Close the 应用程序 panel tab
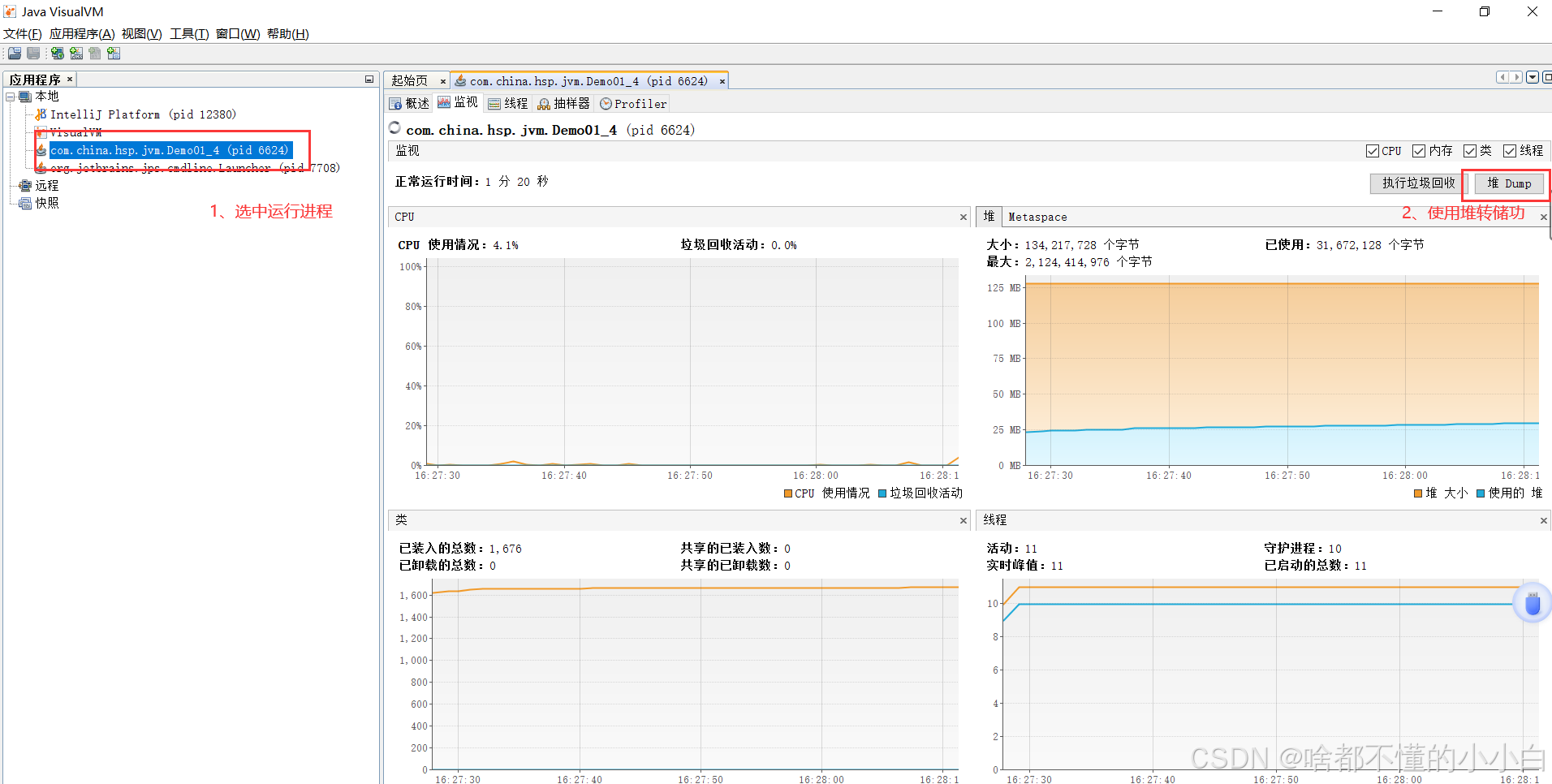This screenshot has width=1552, height=784. tap(70, 79)
